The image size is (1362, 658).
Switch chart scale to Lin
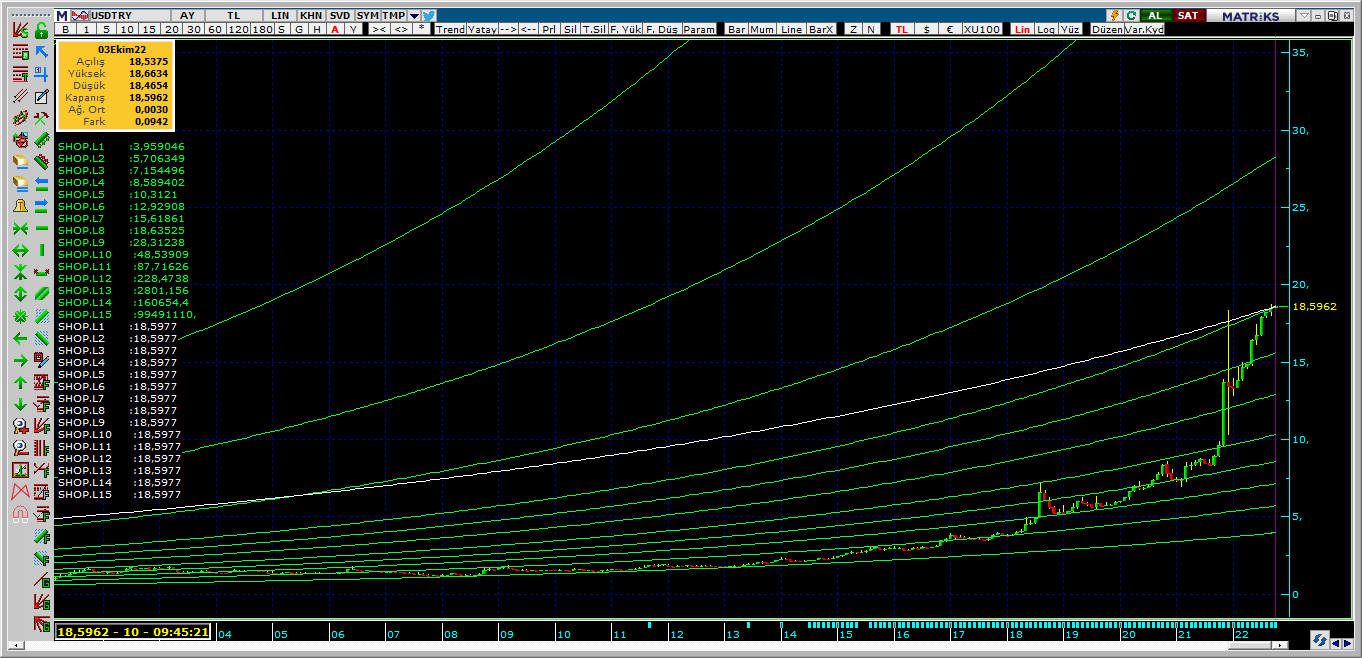coord(1022,30)
